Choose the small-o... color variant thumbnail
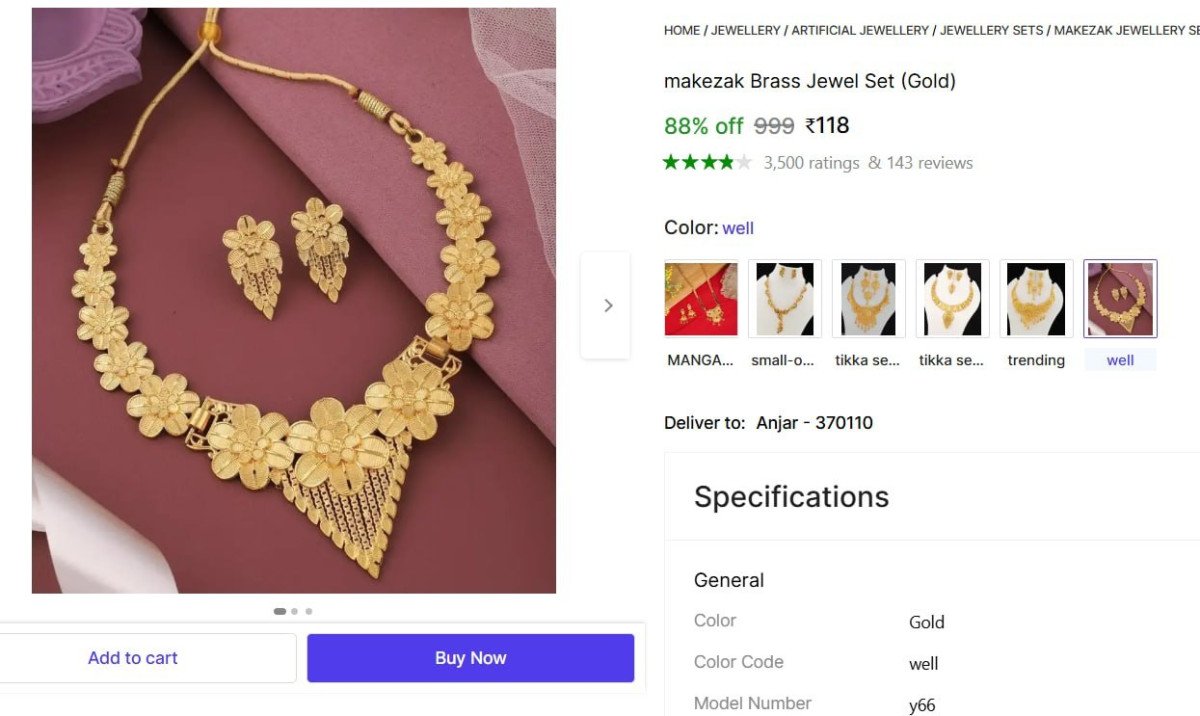 tap(785, 299)
